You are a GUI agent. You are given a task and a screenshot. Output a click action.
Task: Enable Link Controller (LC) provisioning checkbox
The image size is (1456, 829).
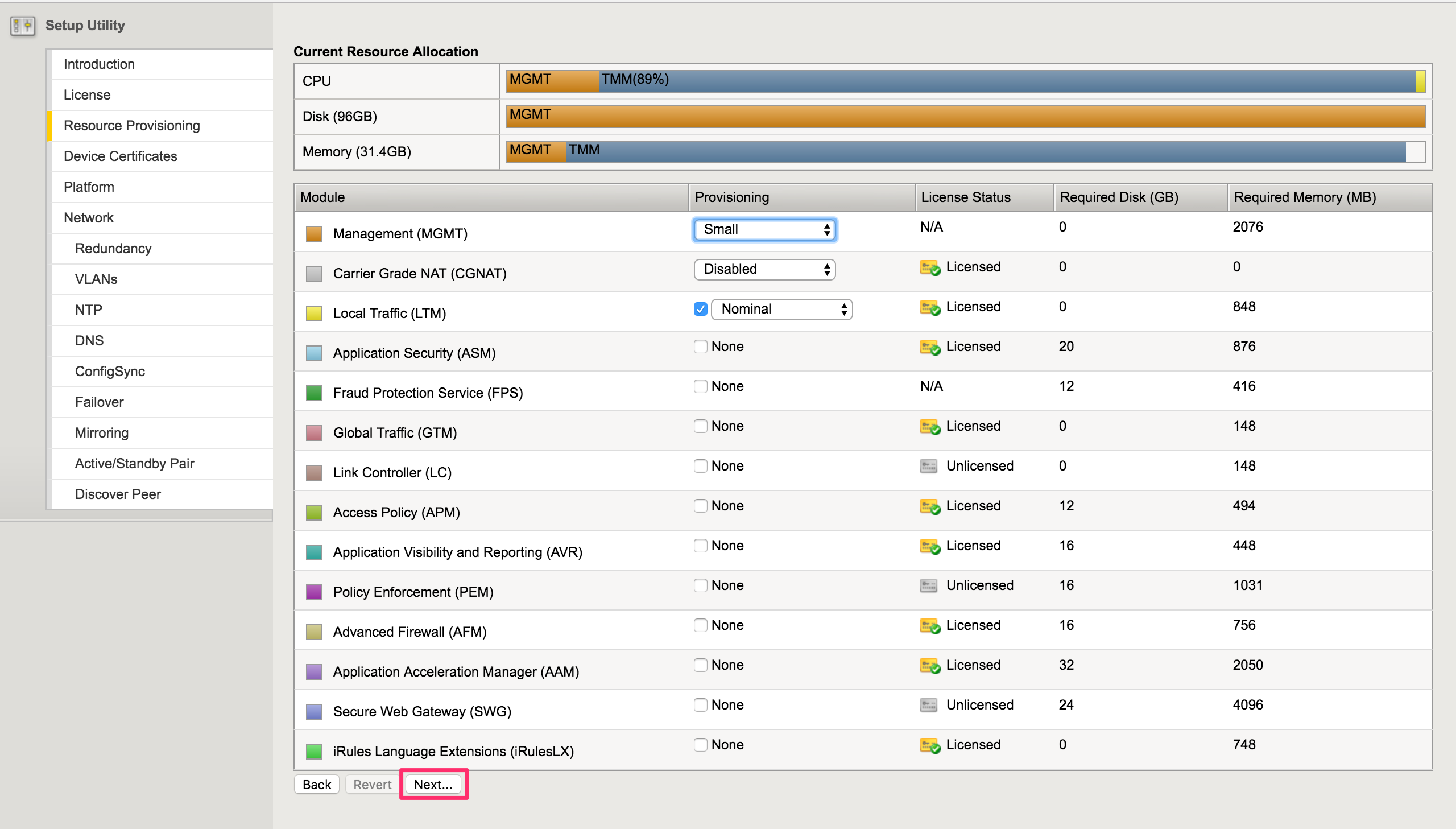[700, 467]
